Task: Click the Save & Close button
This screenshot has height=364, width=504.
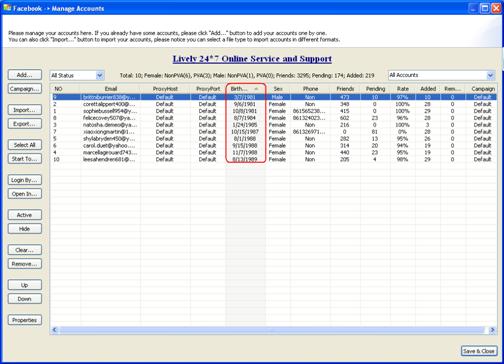Action: click(x=479, y=351)
